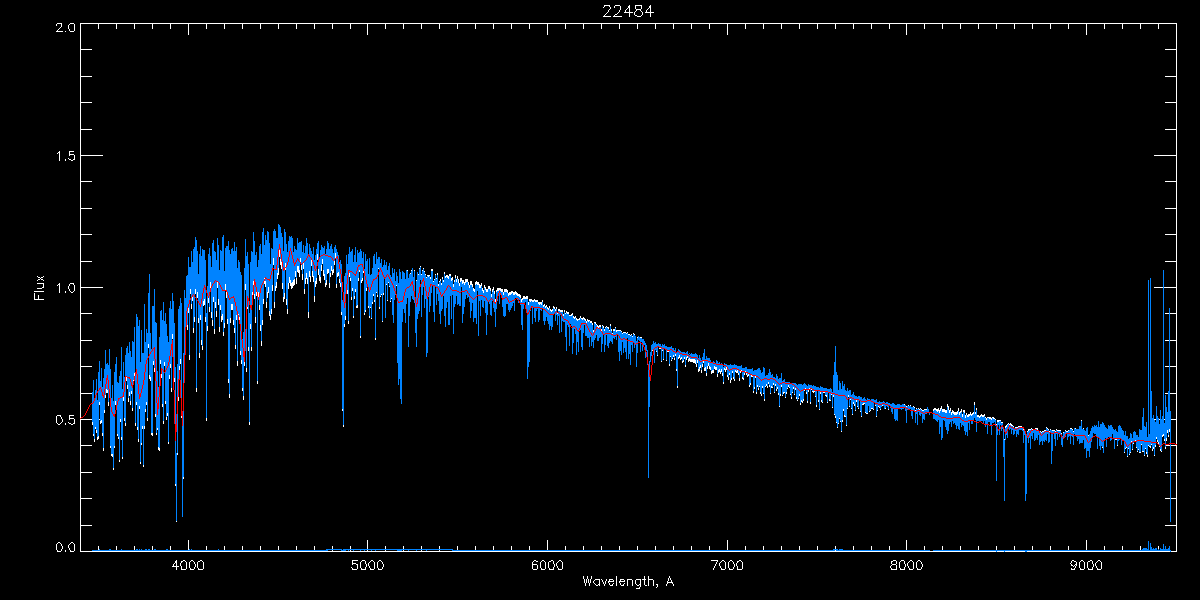This screenshot has width=1200, height=600.
Task: Select the 5000 x-axis tick label
Action: click(x=368, y=565)
